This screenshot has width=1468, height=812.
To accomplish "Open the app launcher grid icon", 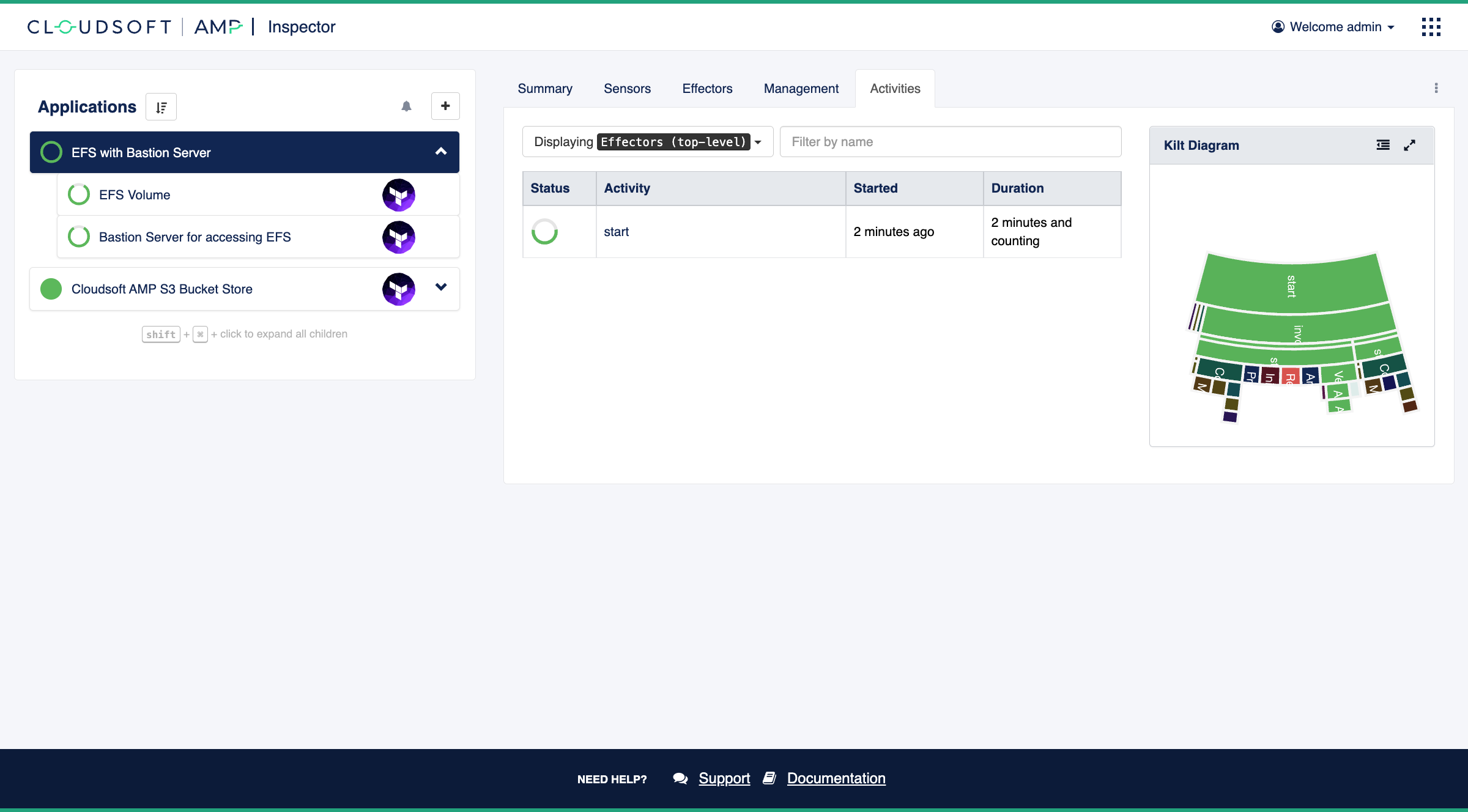I will (x=1431, y=27).
